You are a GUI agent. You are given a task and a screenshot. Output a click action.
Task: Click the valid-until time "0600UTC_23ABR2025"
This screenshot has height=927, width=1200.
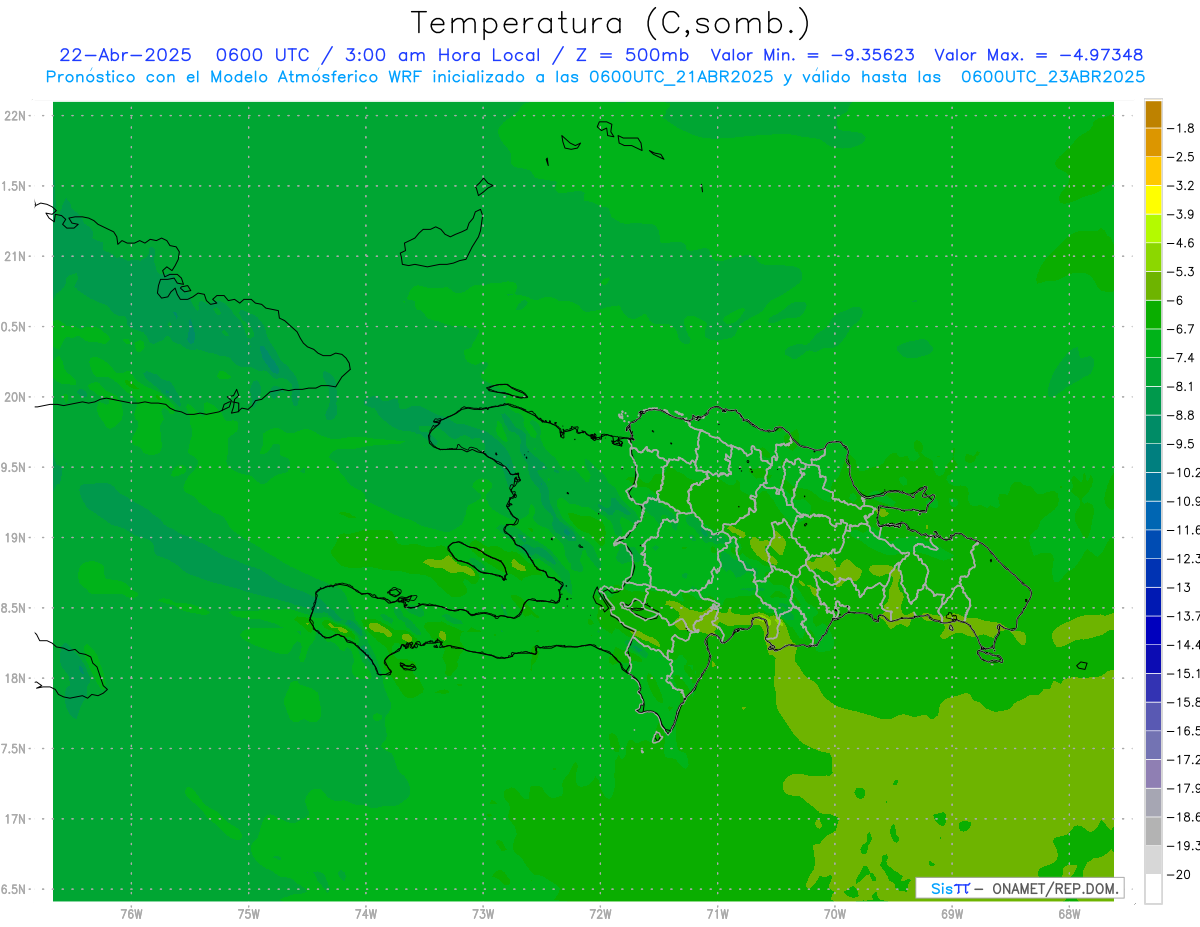click(x=1052, y=76)
